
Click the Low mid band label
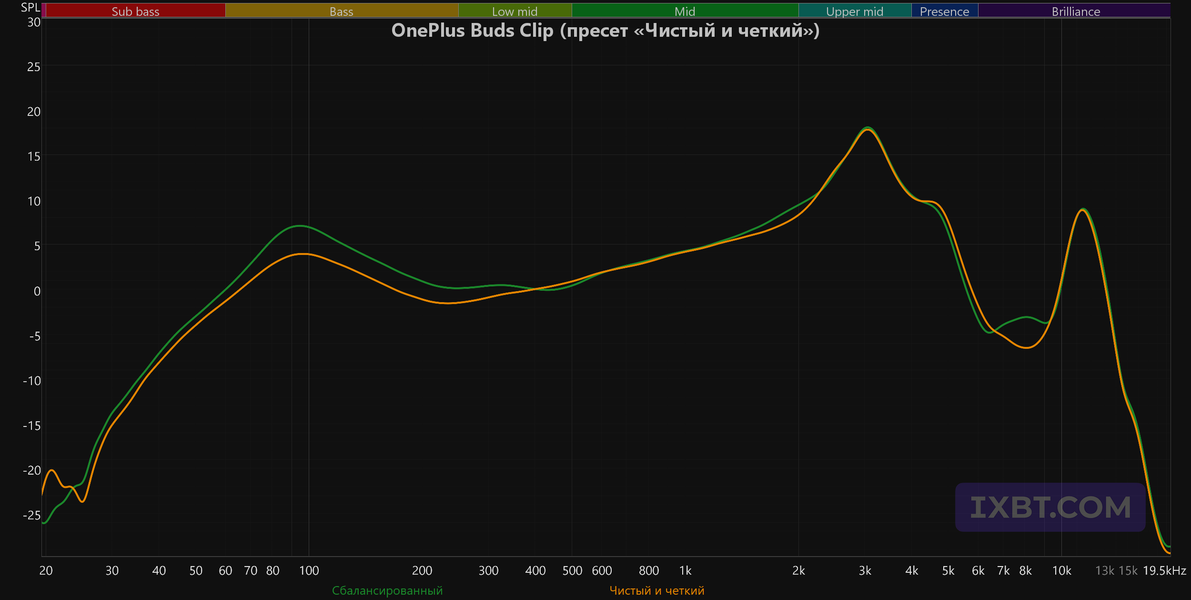click(514, 11)
